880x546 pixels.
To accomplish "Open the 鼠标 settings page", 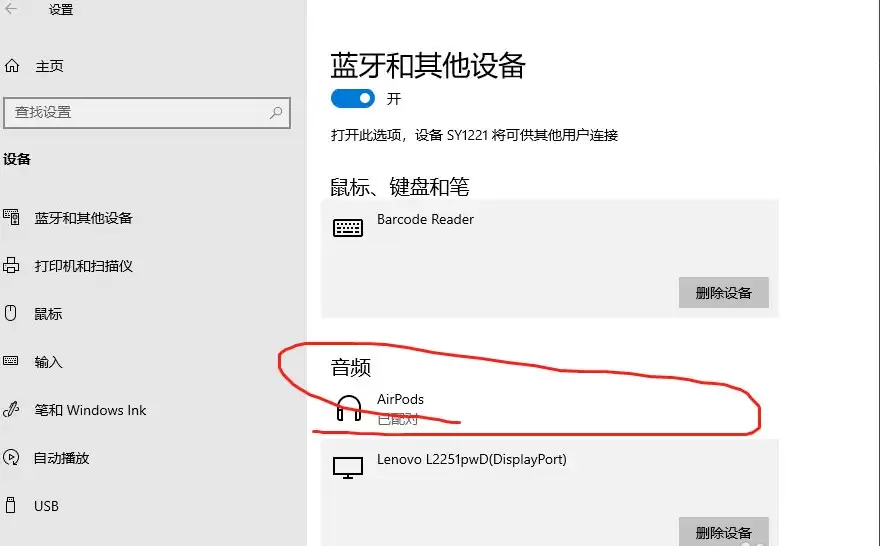I will (x=48, y=314).
